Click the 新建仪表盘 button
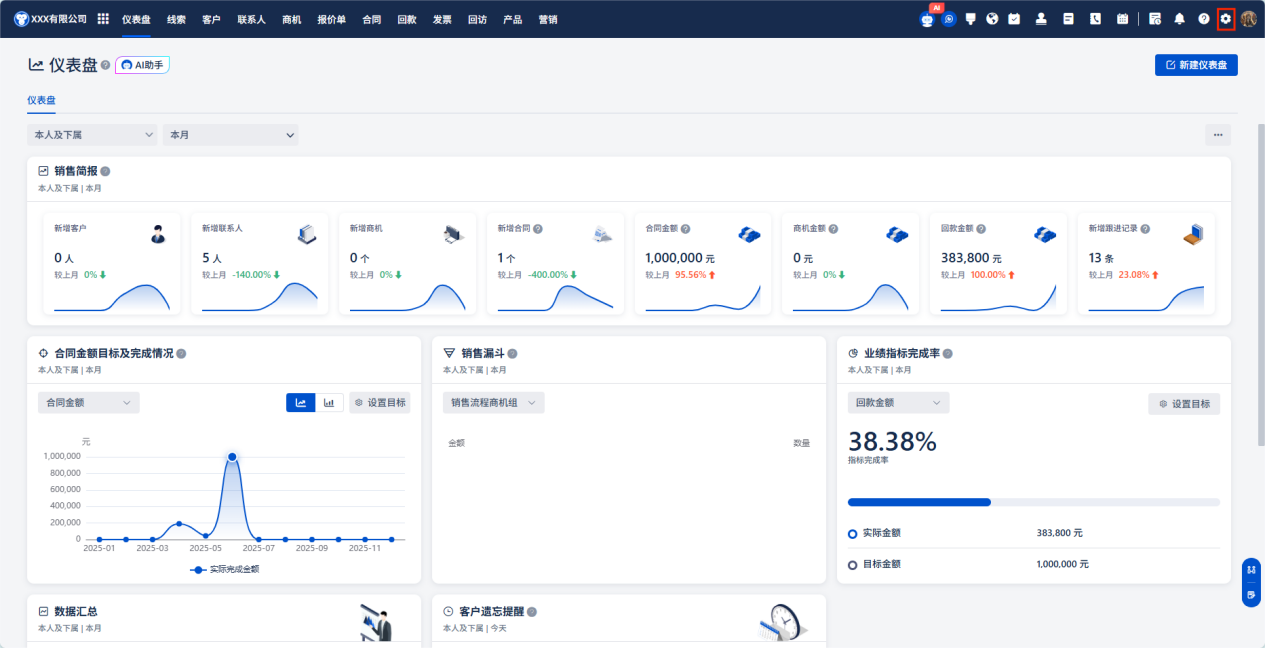The height and width of the screenshot is (648, 1265). click(1196, 65)
